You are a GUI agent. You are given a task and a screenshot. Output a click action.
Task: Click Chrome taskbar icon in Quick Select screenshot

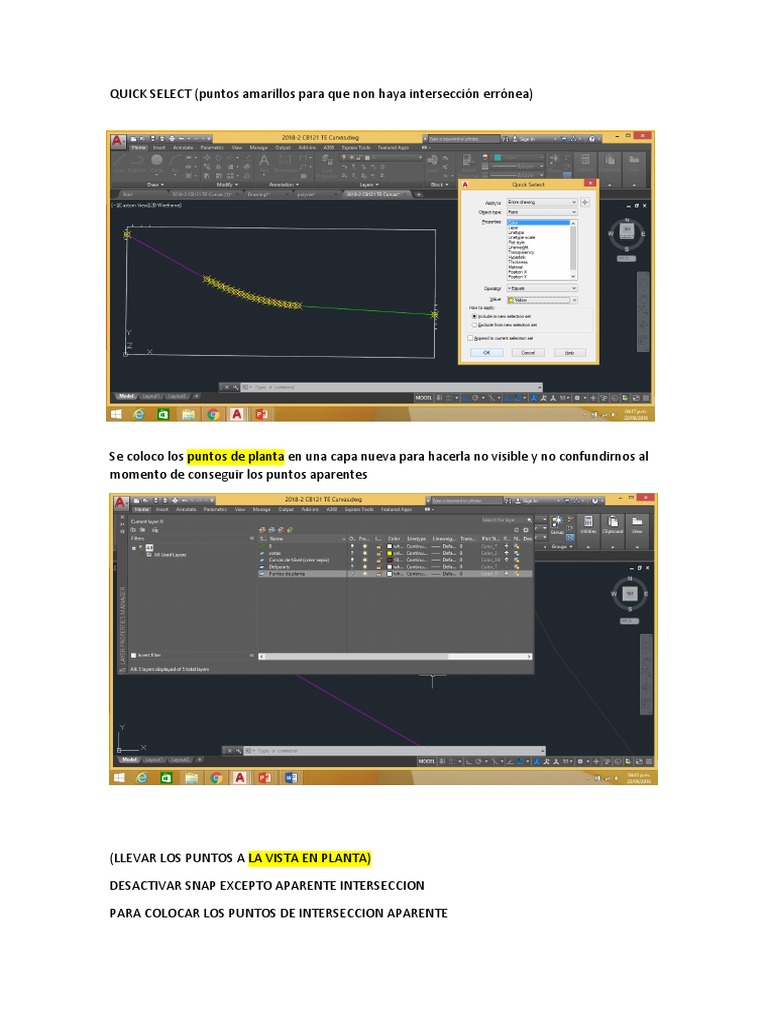pos(213,414)
